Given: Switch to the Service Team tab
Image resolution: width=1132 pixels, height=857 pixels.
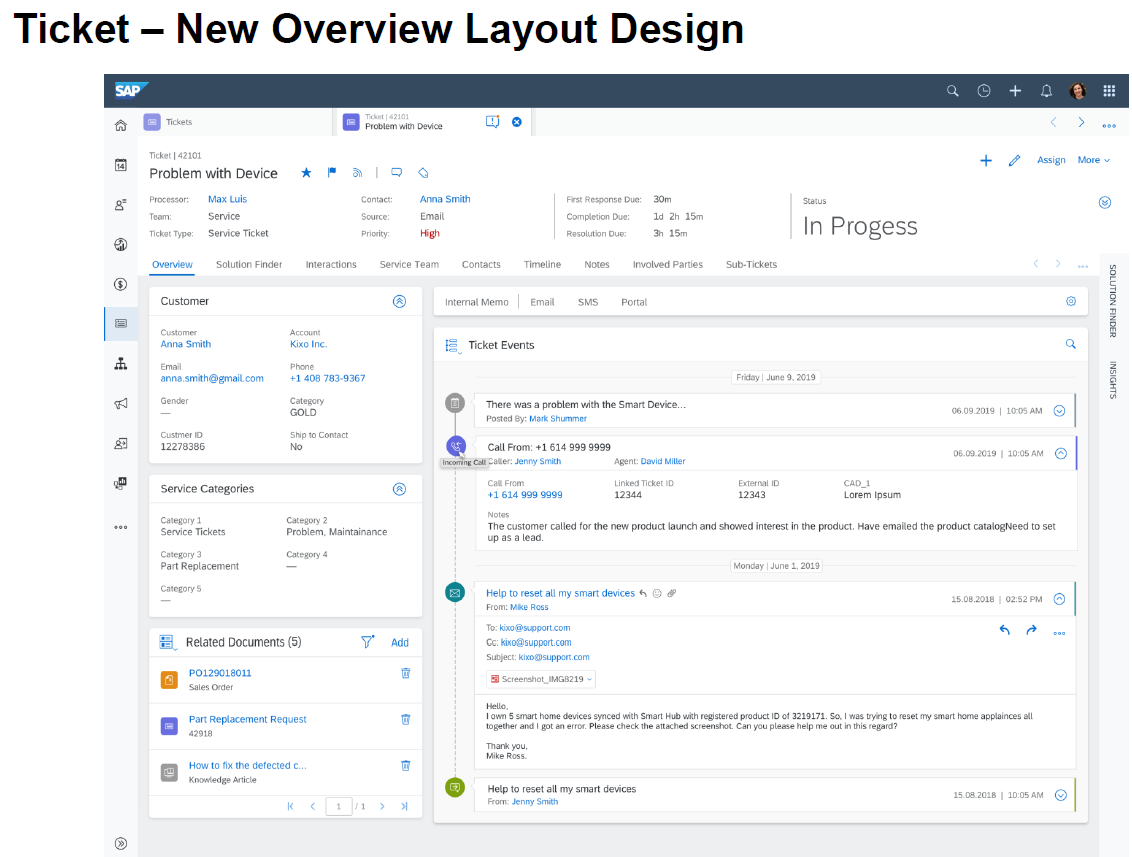Looking at the screenshot, I should click(x=409, y=264).
